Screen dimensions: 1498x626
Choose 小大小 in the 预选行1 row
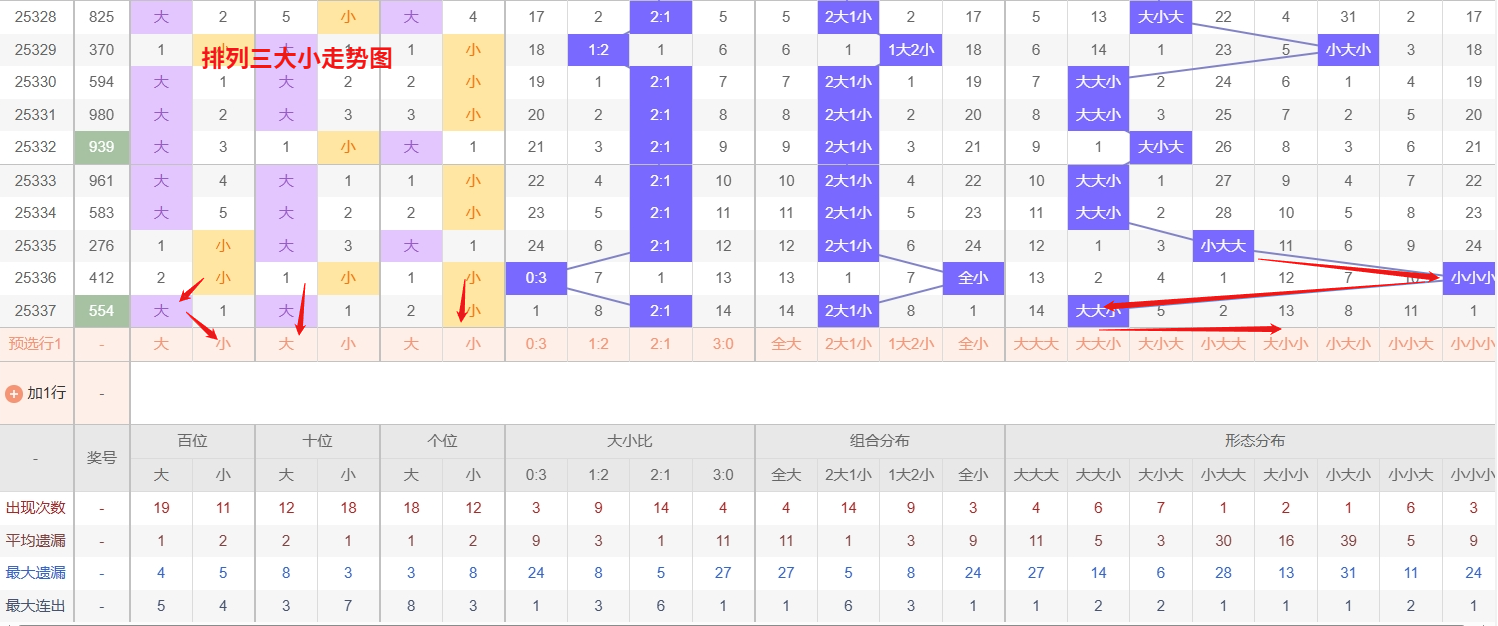pyautogui.click(x=1348, y=344)
